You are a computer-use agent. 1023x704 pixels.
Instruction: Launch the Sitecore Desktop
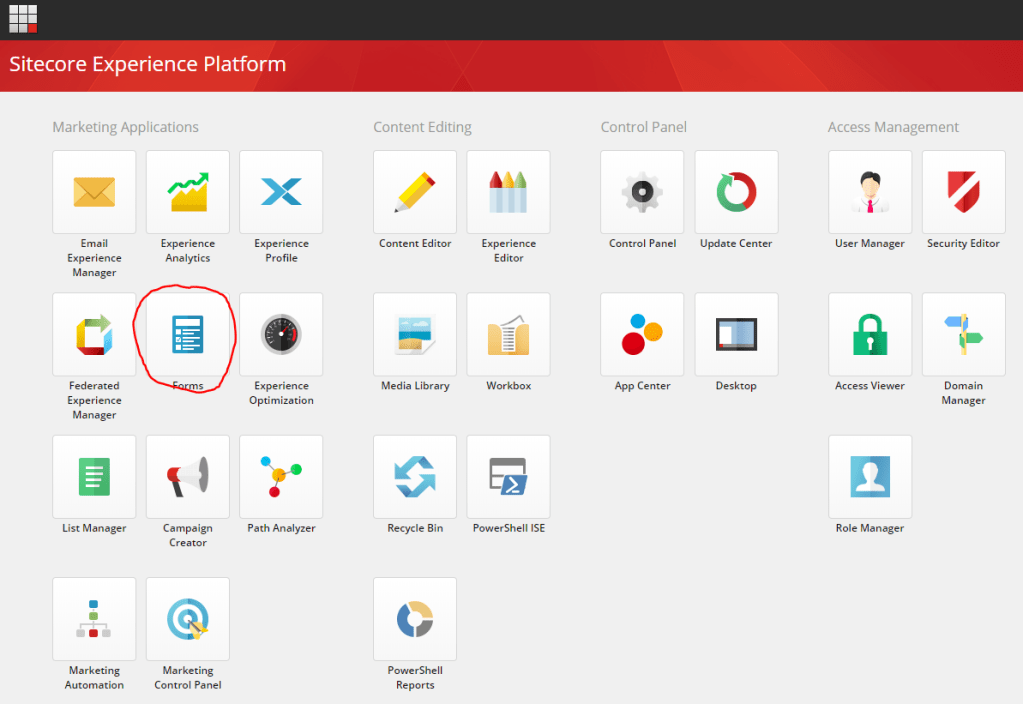tap(736, 335)
